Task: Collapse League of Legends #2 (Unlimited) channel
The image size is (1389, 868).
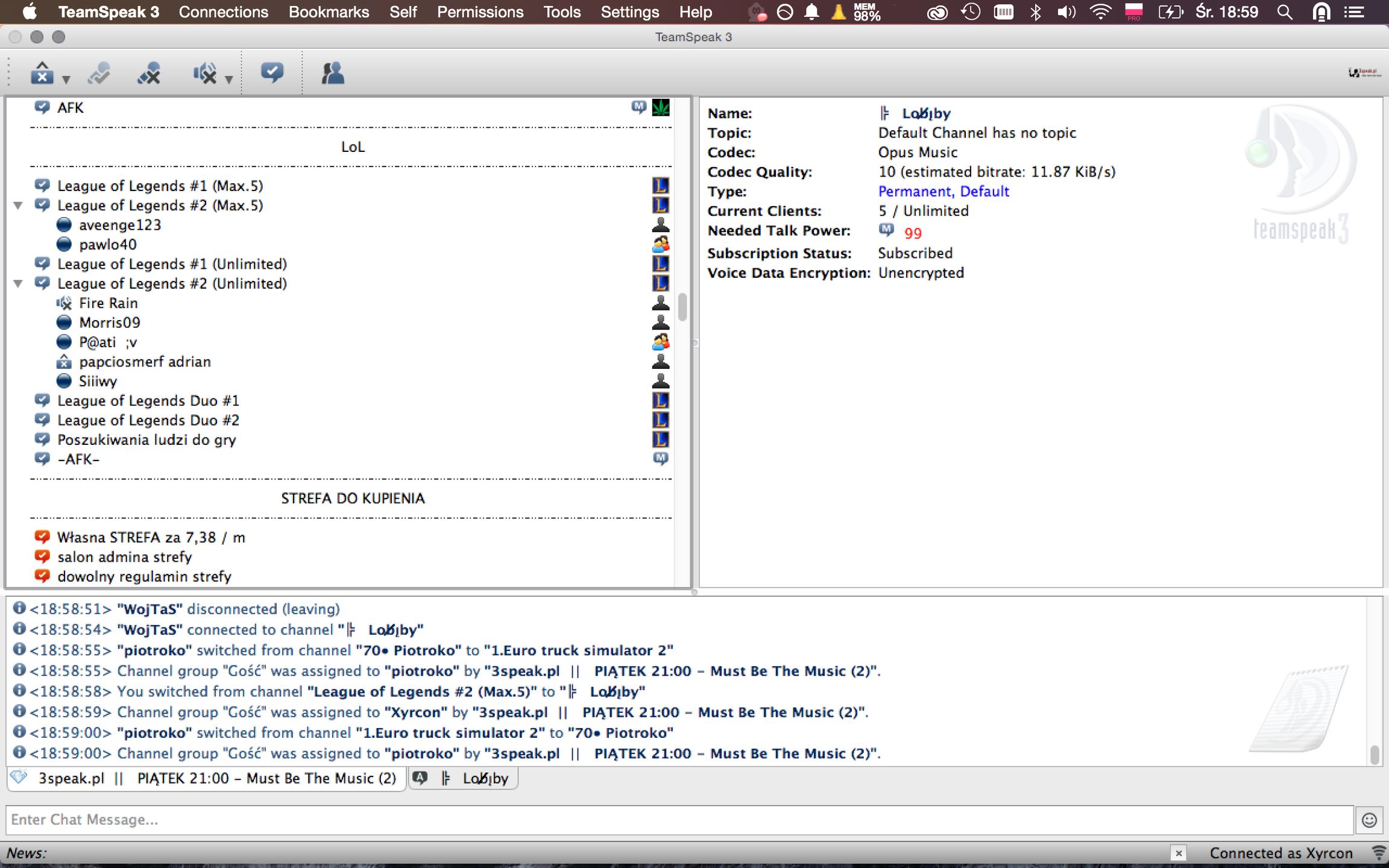Action: [x=17, y=283]
